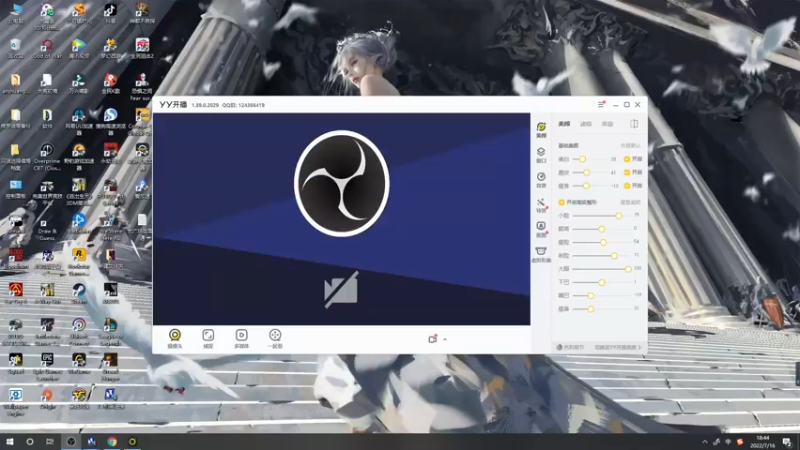Click the Chrome icon in taskbar

click(x=112, y=441)
